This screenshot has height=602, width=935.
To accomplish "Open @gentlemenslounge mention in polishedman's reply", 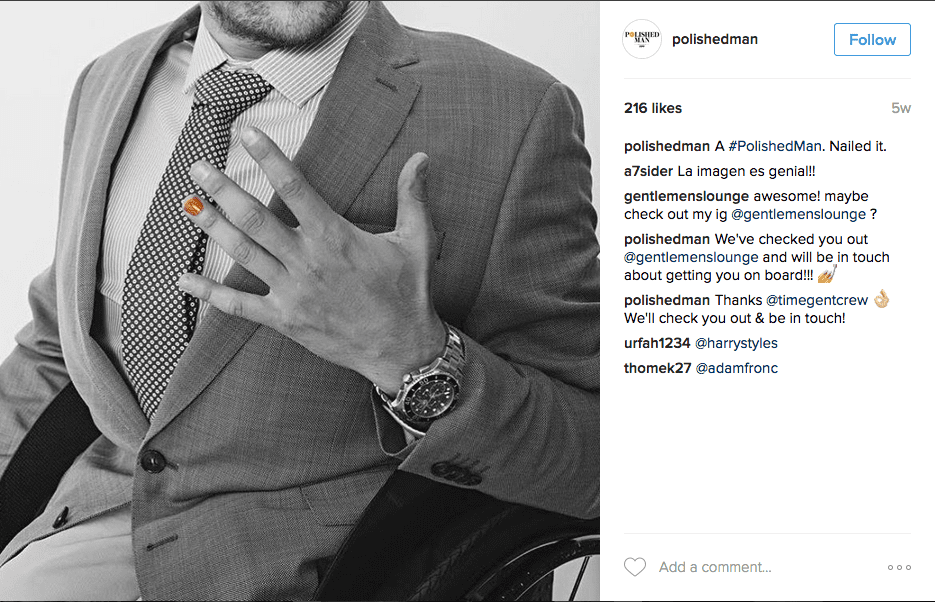I will tap(691, 257).
